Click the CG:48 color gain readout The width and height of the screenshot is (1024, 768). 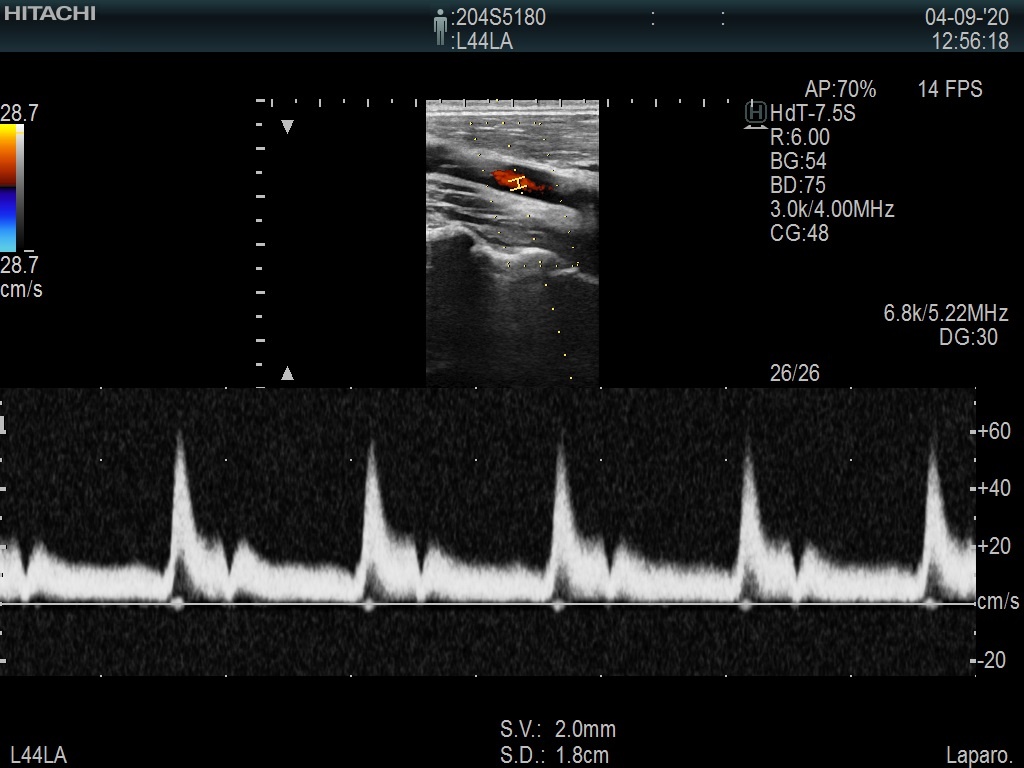pyautogui.click(x=799, y=233)
